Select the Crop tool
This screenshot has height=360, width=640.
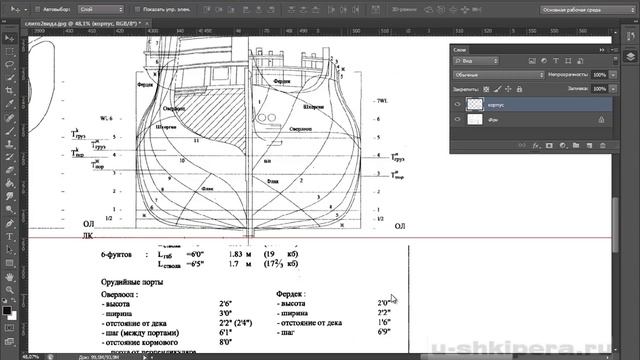(x=9, y=91)
